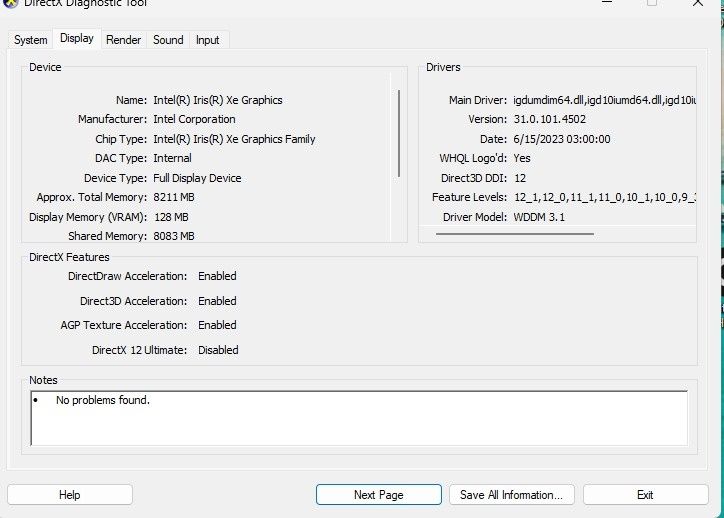The image size is (724, 518).
Task: Click chip type 'Intel(R) Iris(R) Xe Graphics Family'
Action: click(x=234, y=139)
